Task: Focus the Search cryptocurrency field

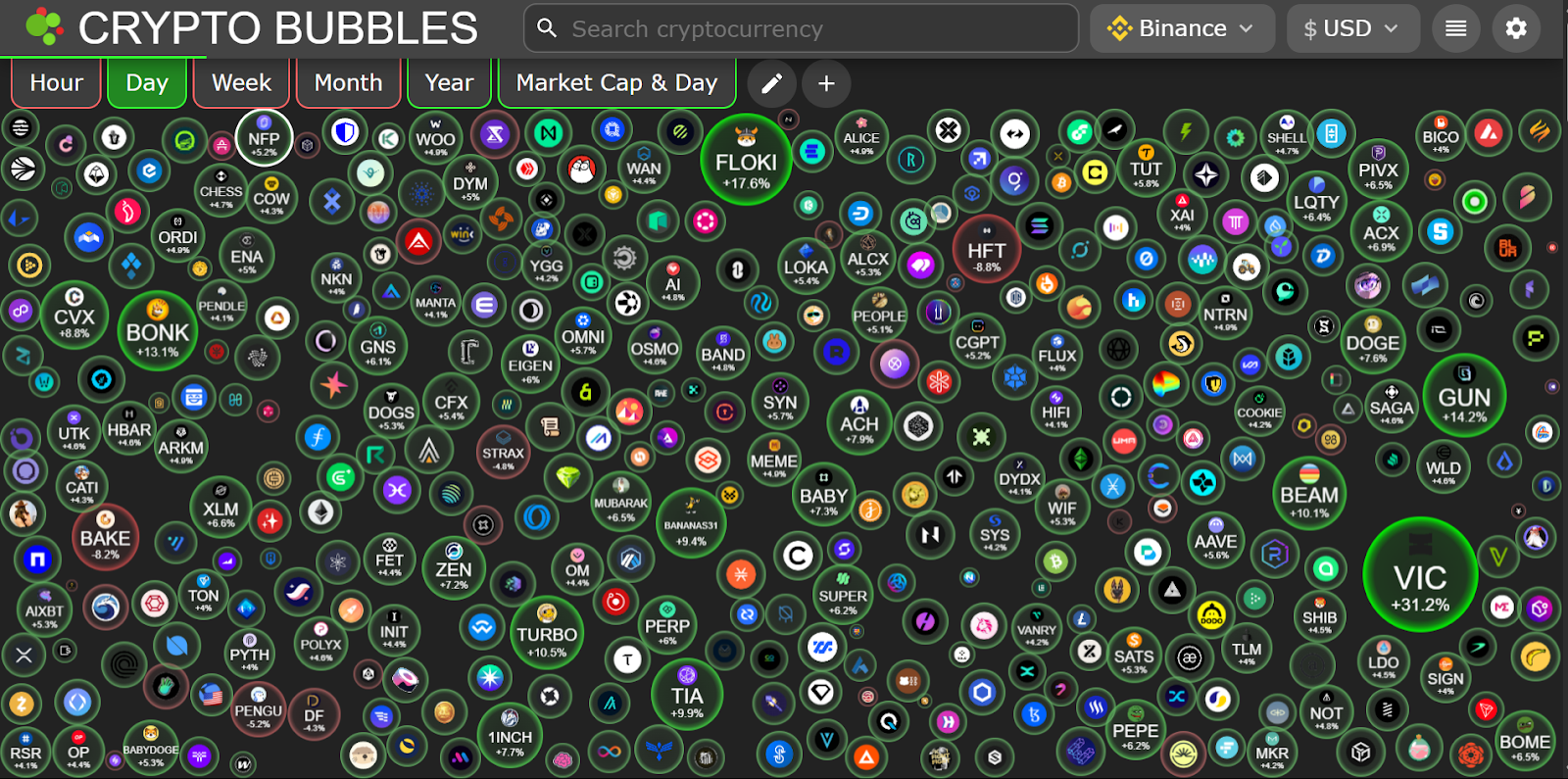Action: pyautogui.click(x=801, y=28)
